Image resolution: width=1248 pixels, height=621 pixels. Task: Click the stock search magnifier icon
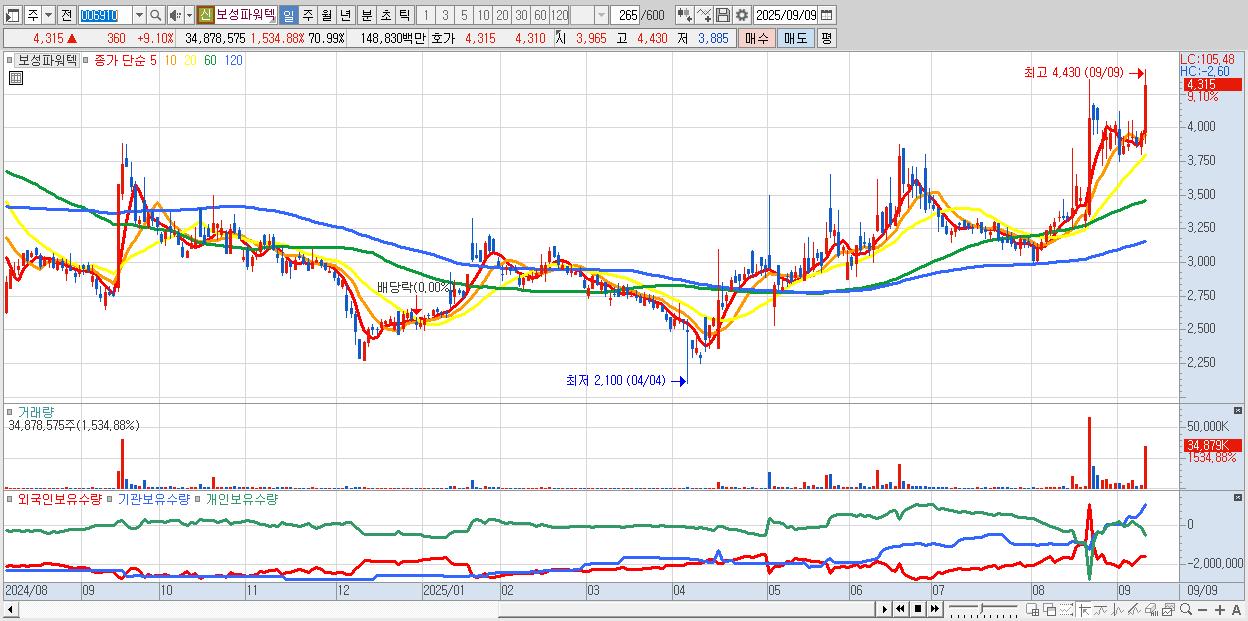pos(156,15)
